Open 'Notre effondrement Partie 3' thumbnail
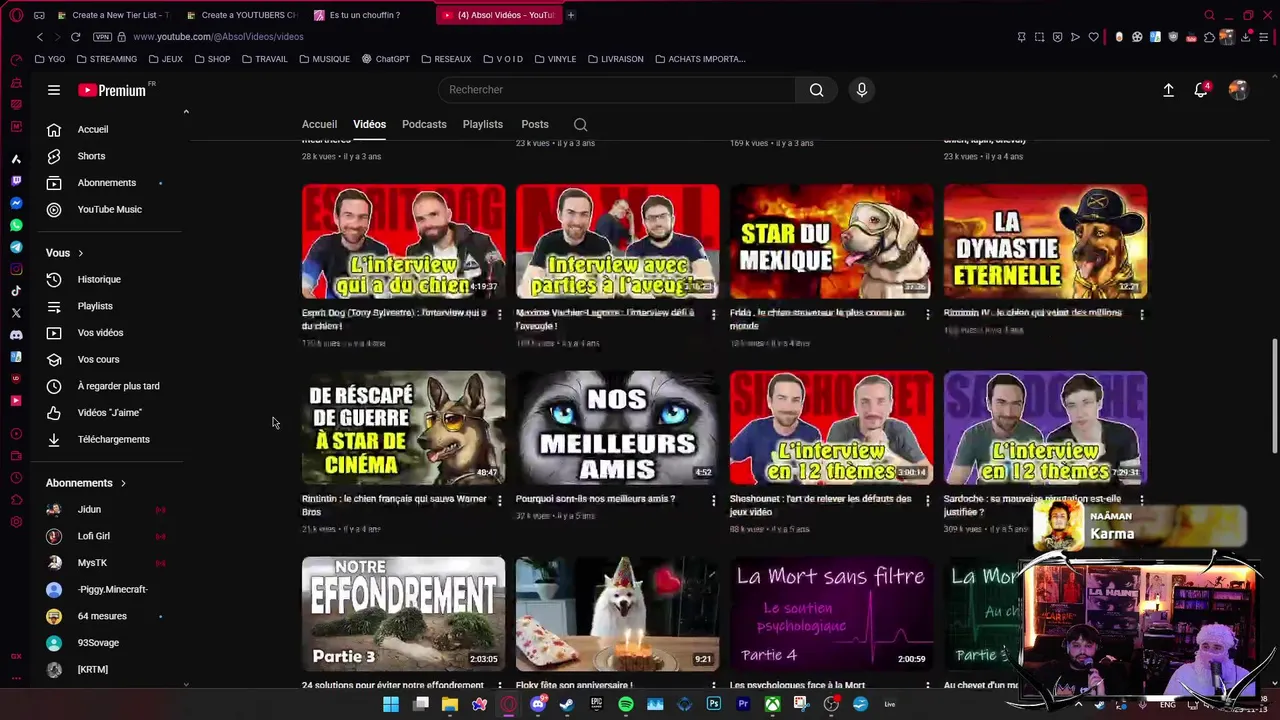Viewport: 1280px width, 720px height. (x=404, y=614)
